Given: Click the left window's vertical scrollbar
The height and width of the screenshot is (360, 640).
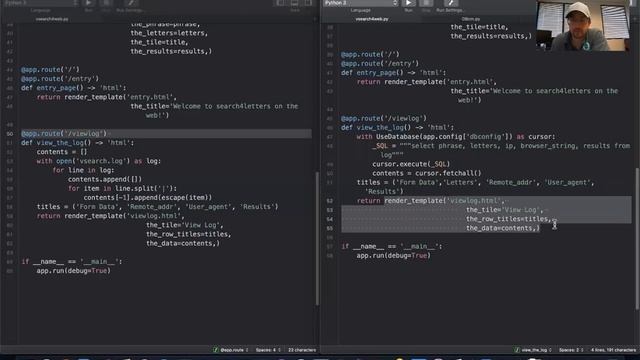Looking at the screenshot, I should point(317,238).
